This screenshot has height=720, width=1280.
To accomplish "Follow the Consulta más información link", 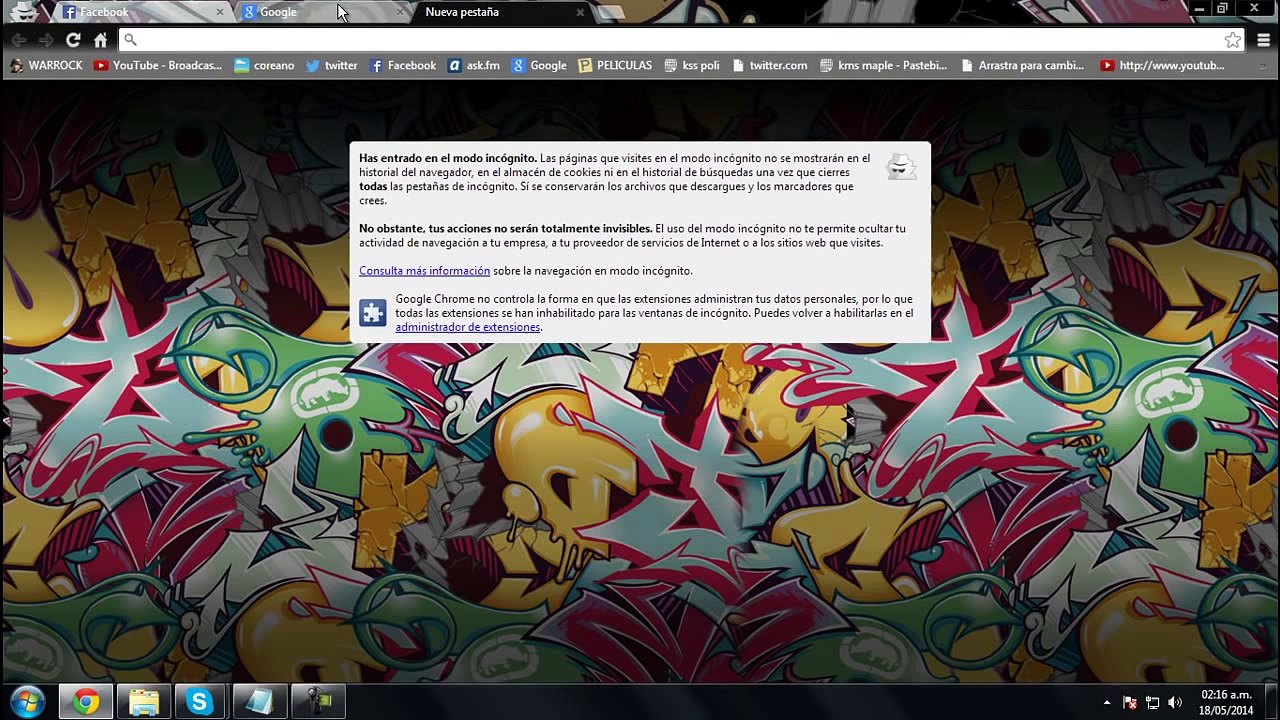I will [x=424, y=271].
